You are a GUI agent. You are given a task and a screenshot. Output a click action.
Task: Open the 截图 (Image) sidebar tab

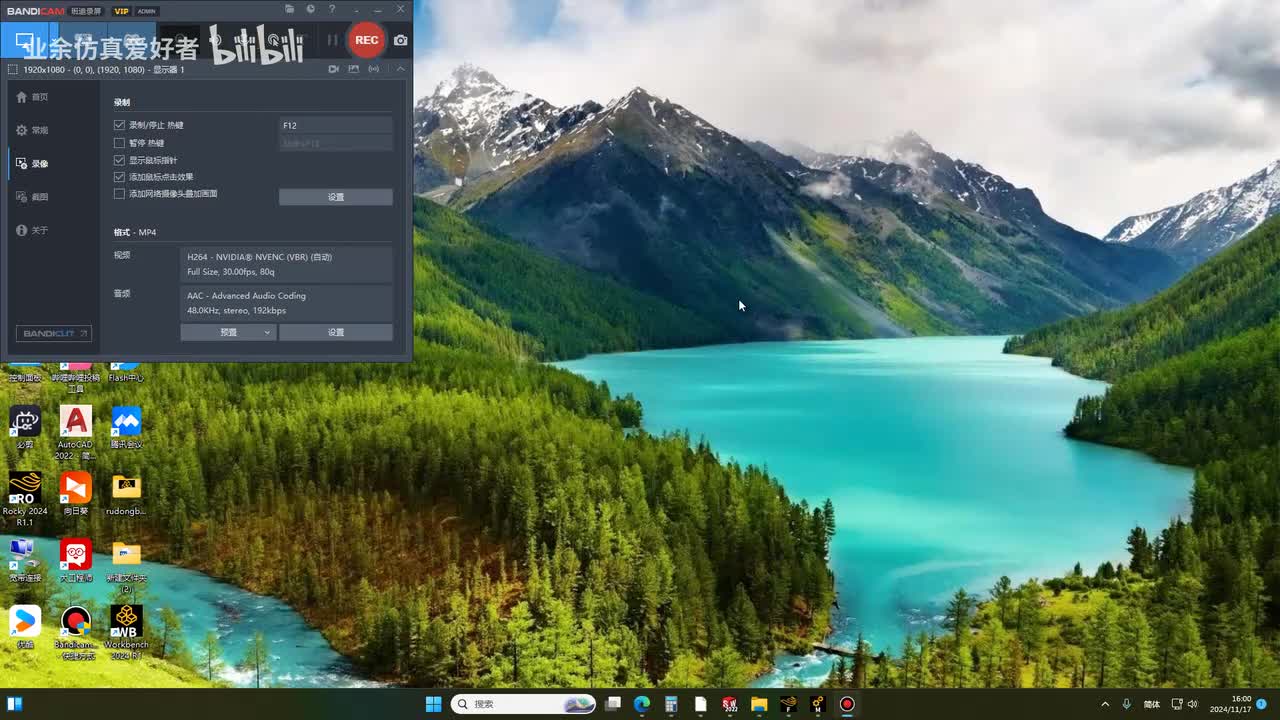click(x=32, y=197)
